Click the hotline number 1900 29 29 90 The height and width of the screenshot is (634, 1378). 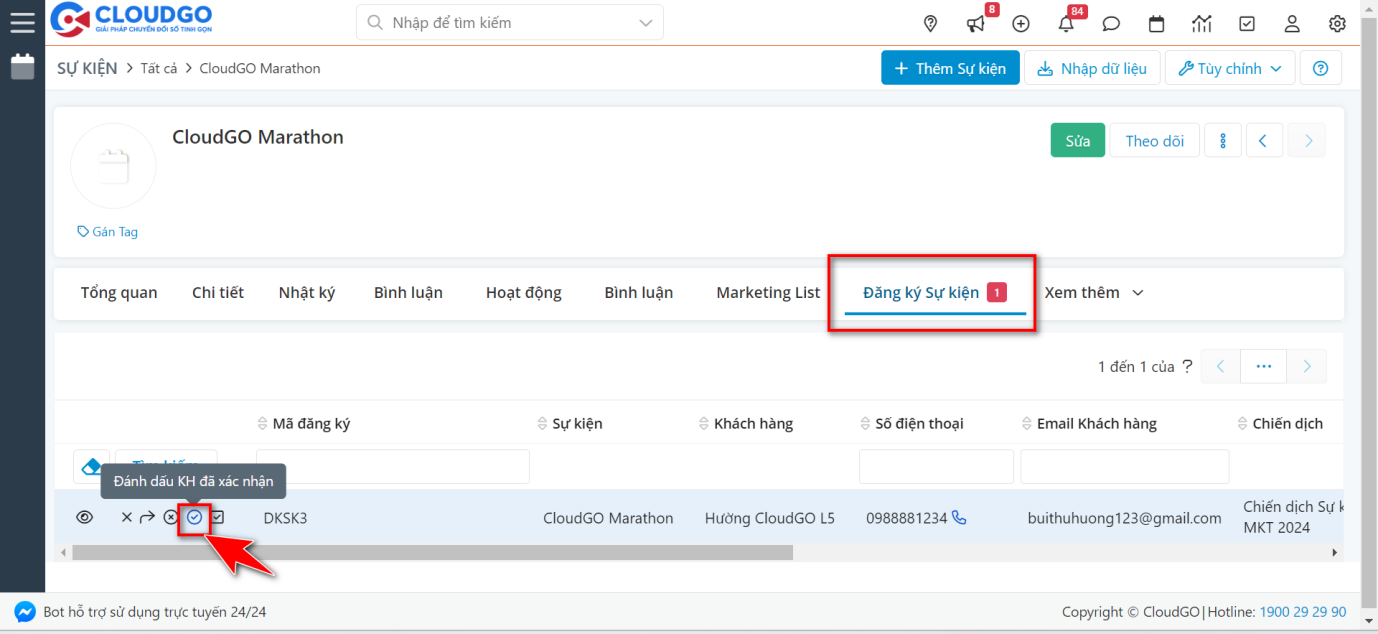pyautogui.click(x=1303, y=612)
